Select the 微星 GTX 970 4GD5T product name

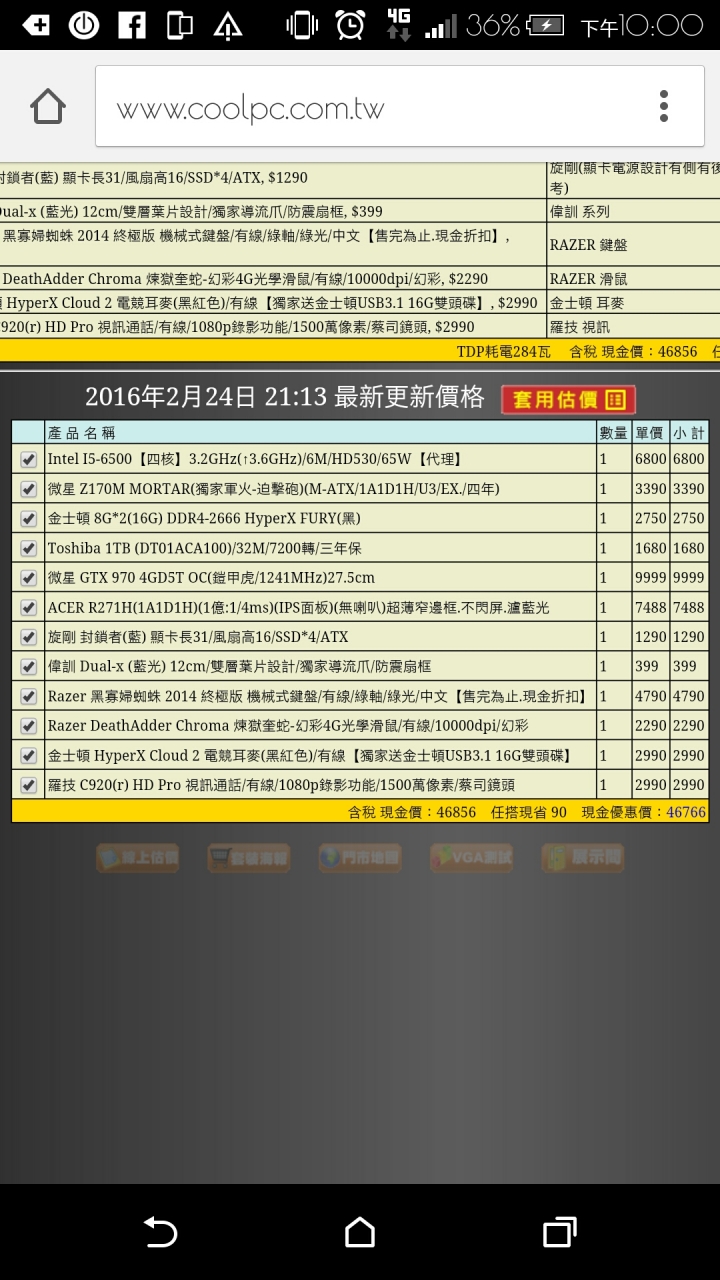click(211, 578)
